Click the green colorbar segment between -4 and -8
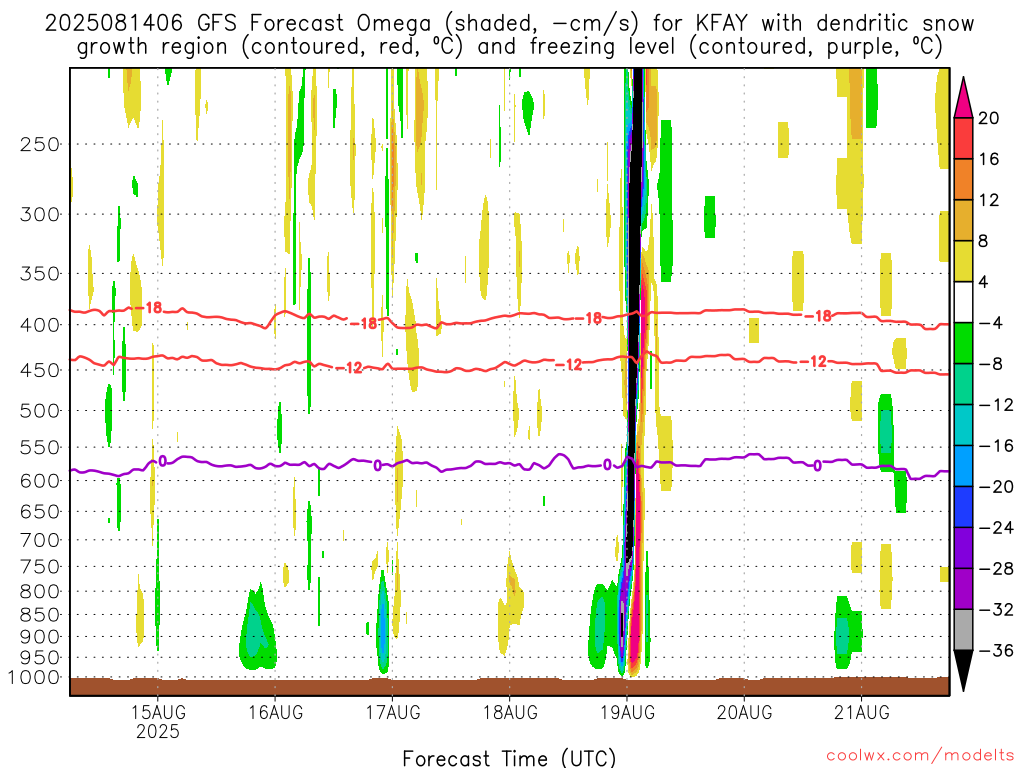This screenshot has width=1024, height=768. point(963,343)
